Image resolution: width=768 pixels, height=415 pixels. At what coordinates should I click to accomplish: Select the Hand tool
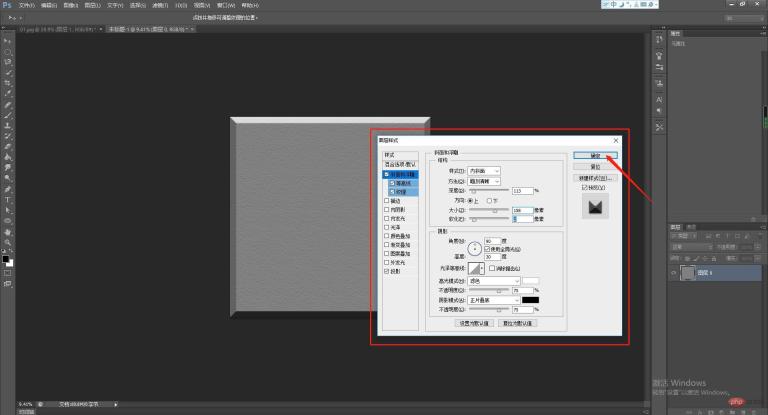[x=8, y=231]
